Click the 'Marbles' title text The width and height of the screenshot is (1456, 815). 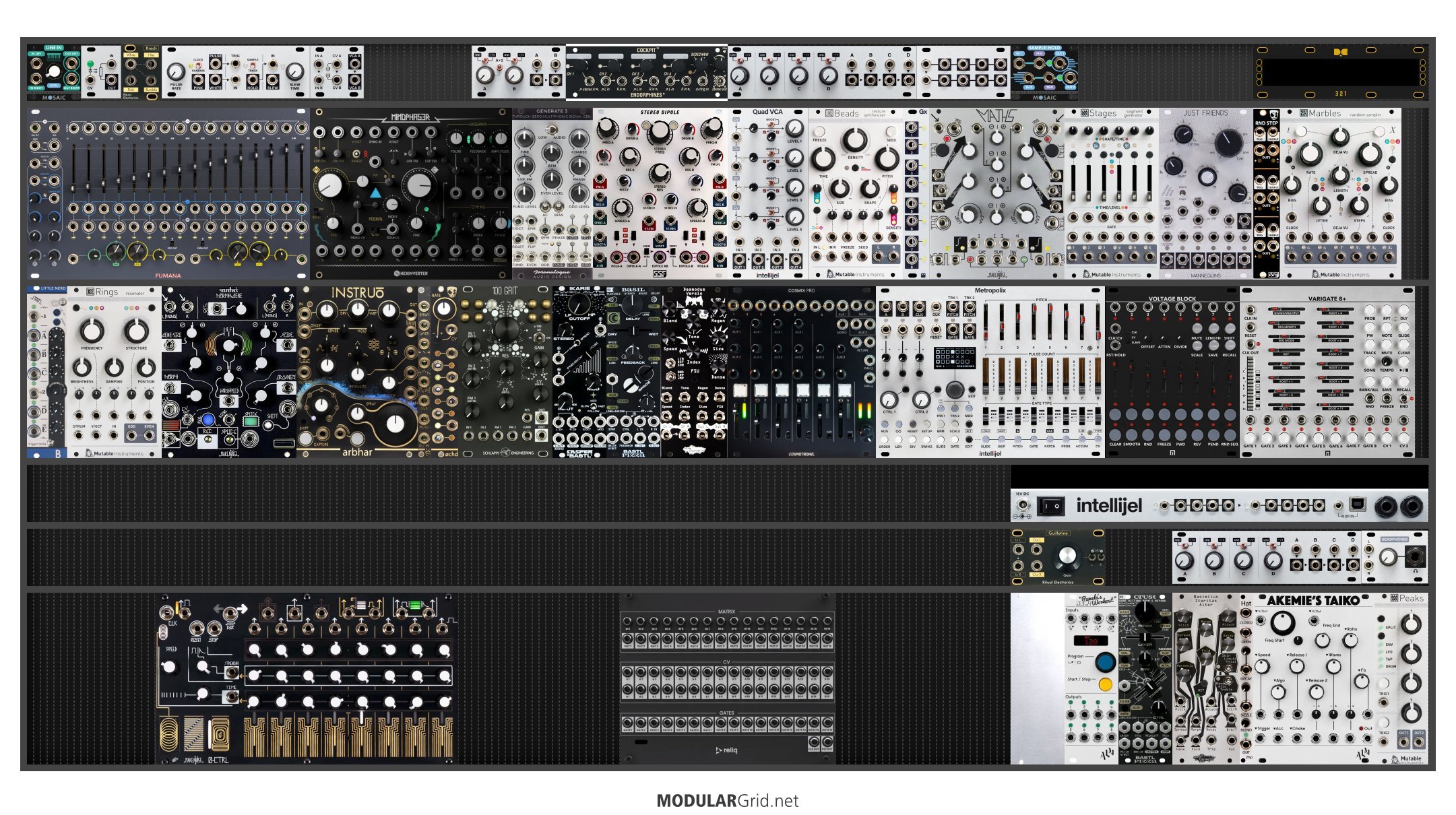point(1325,113)
